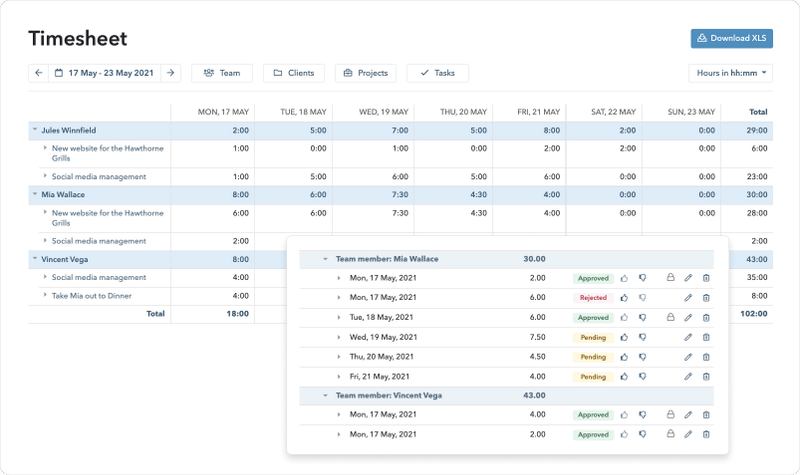The width and height of the screenshot is (800, 475).
Task: Approve the Wed, 19 May entry with thumbs up
Action: (x=624, y=337)
